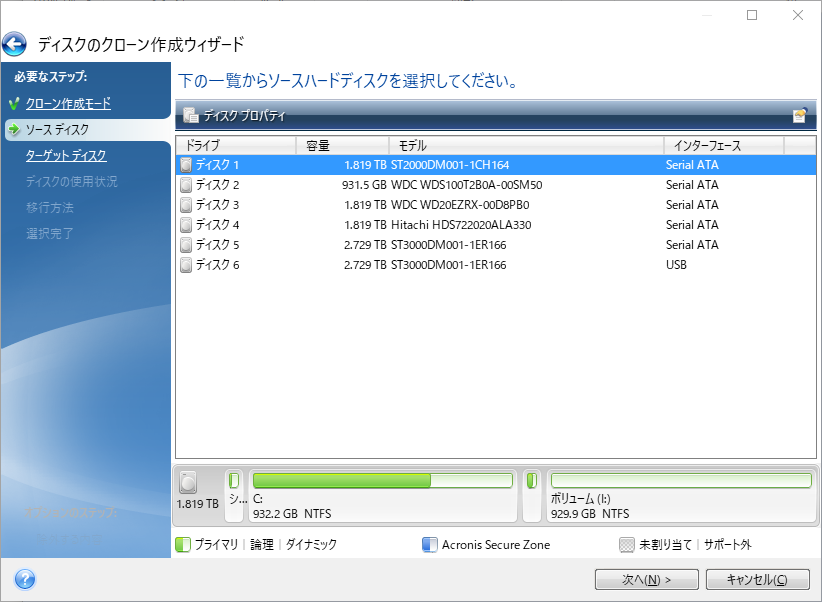Click the blue back arrow icon
822x602 pixels.
15,44
